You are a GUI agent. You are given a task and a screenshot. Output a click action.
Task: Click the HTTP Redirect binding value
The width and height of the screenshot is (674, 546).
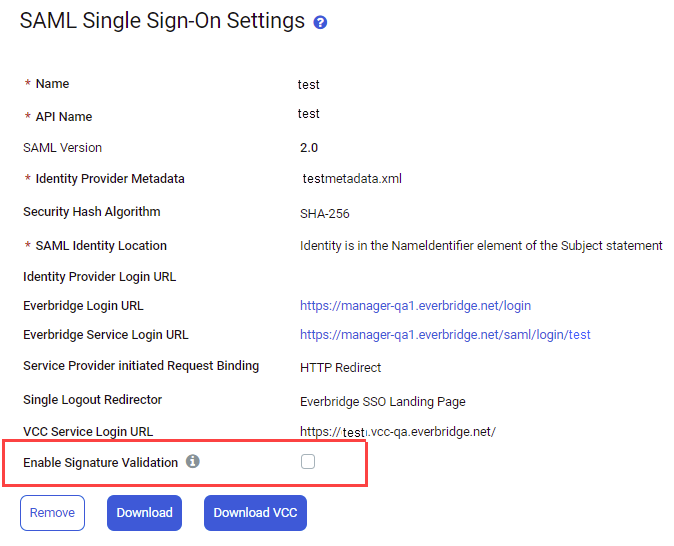[x=340, y=368]
